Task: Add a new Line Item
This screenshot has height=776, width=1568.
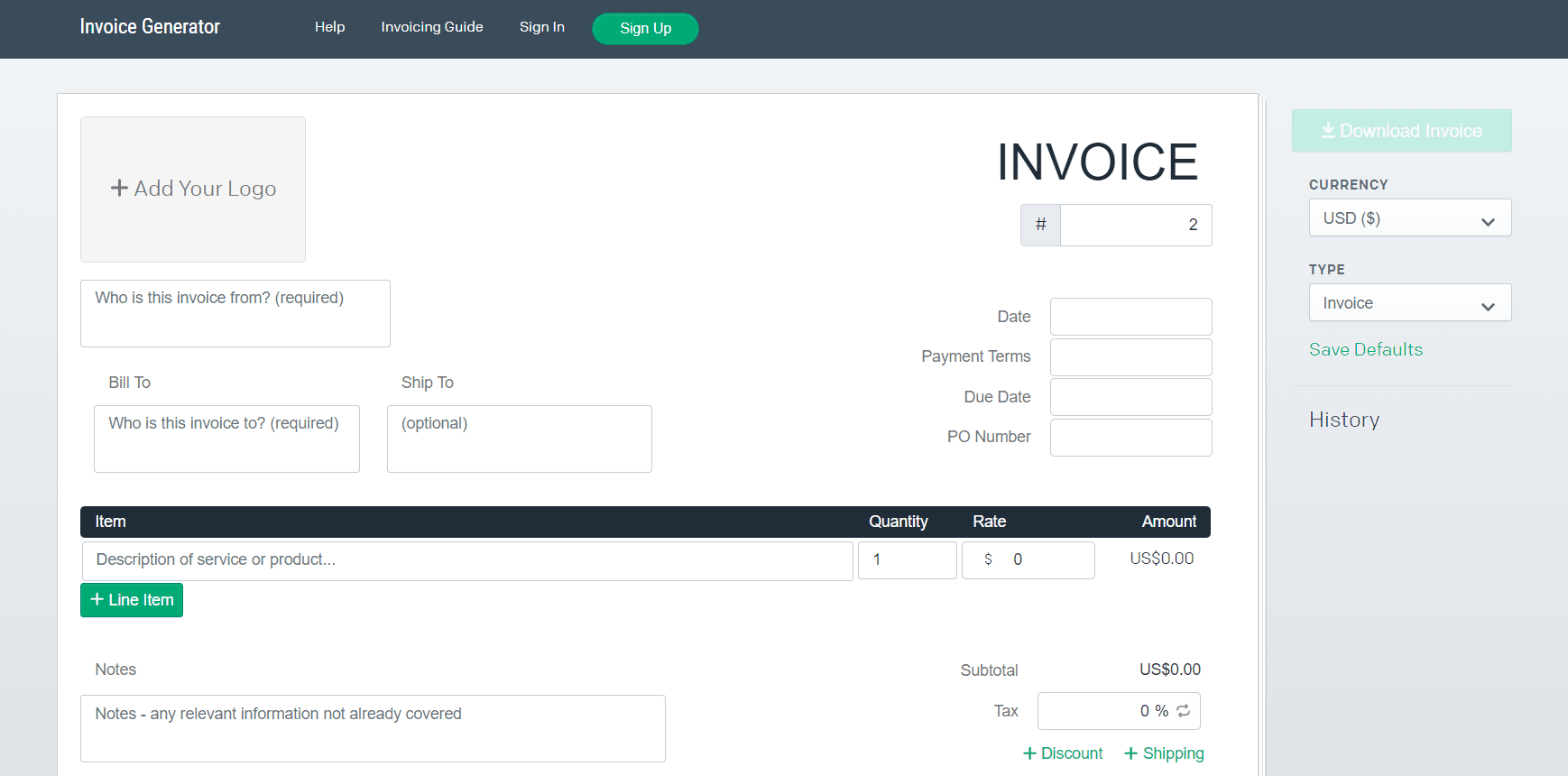Action: 132,600
